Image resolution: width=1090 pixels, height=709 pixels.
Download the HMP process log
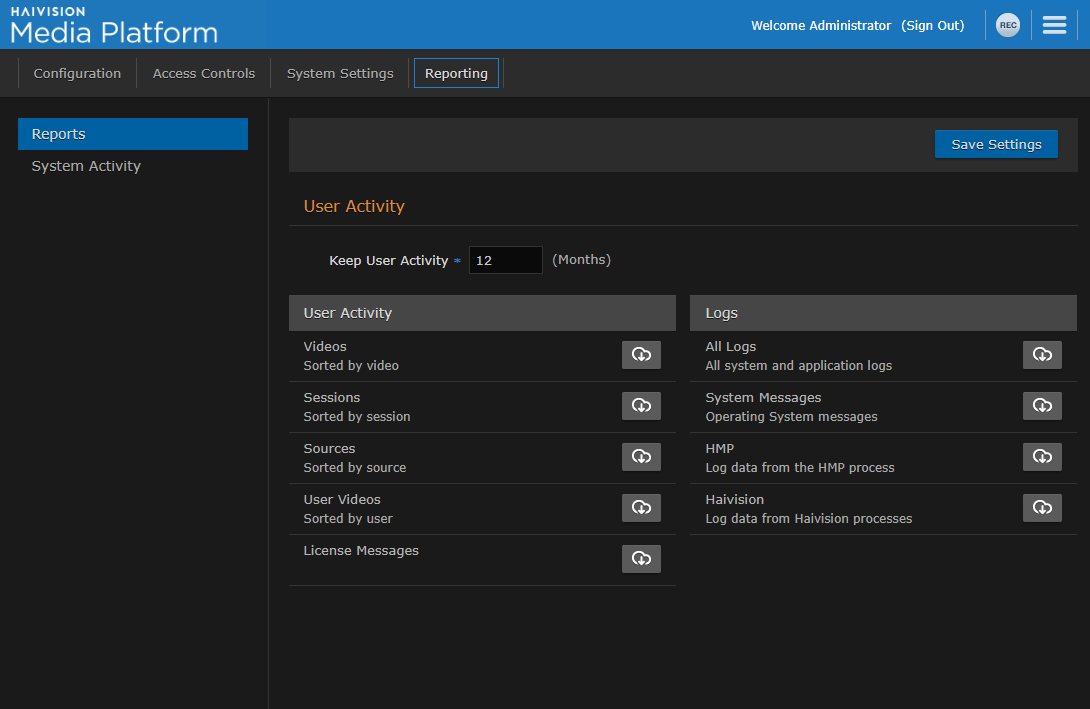point(1042,457)
